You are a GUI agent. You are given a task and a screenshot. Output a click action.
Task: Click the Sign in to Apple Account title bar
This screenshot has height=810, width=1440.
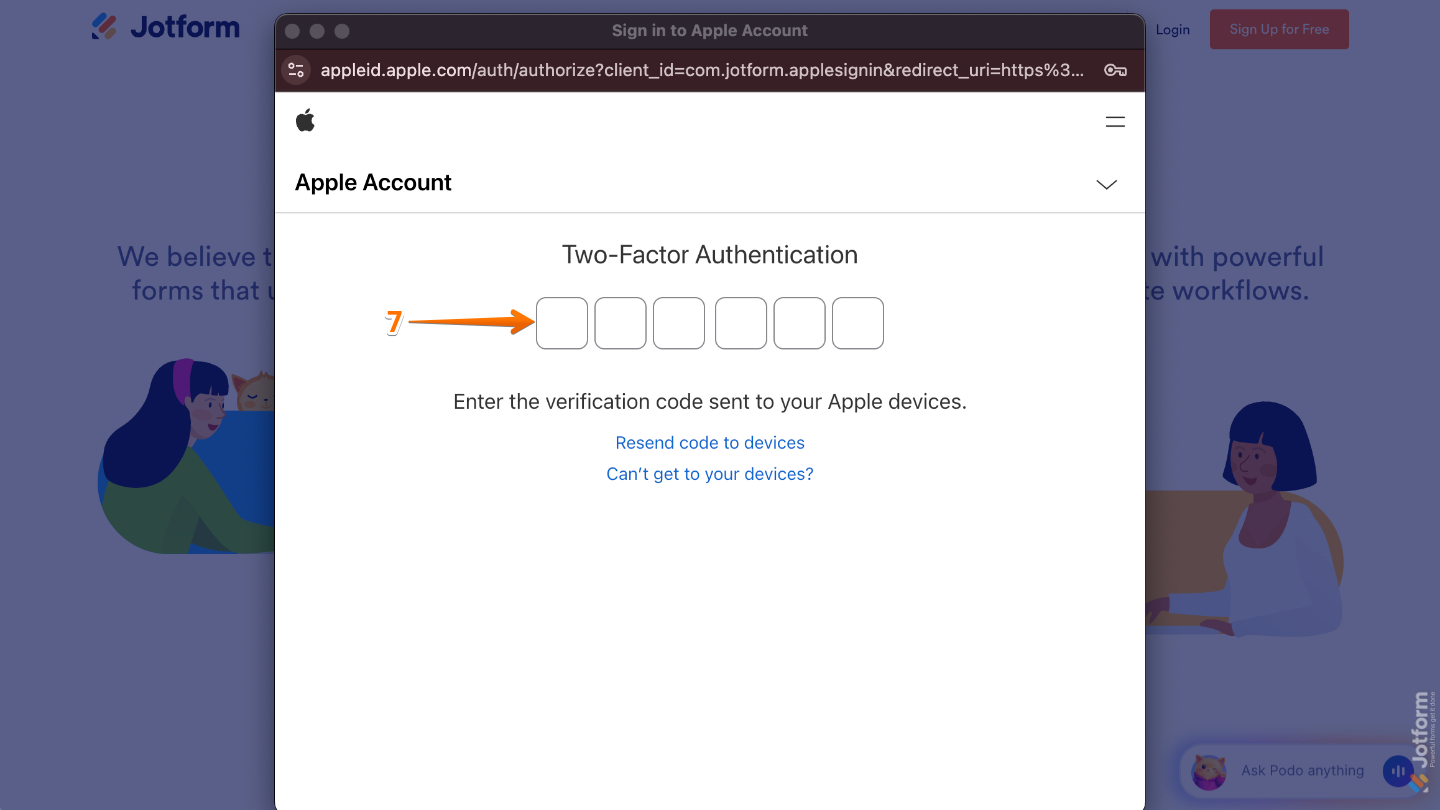[x=710, y=30]
